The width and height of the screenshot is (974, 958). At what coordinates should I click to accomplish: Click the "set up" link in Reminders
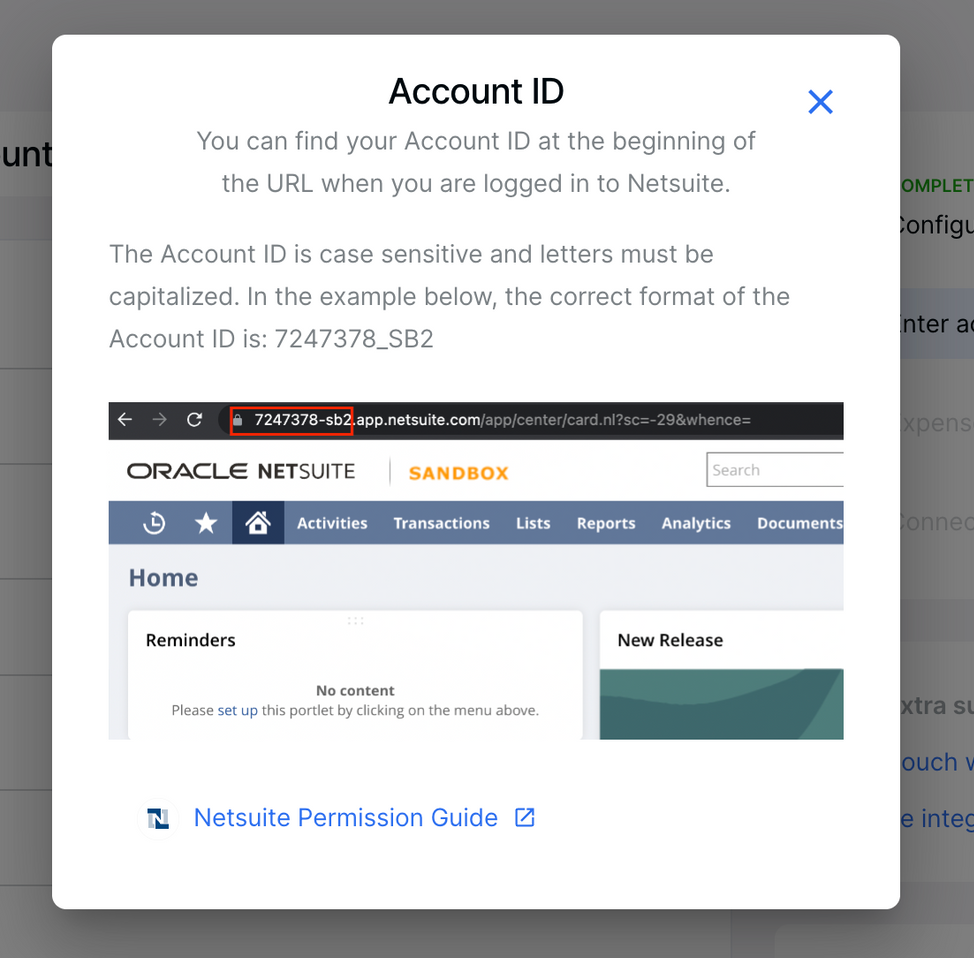point(237,710)
